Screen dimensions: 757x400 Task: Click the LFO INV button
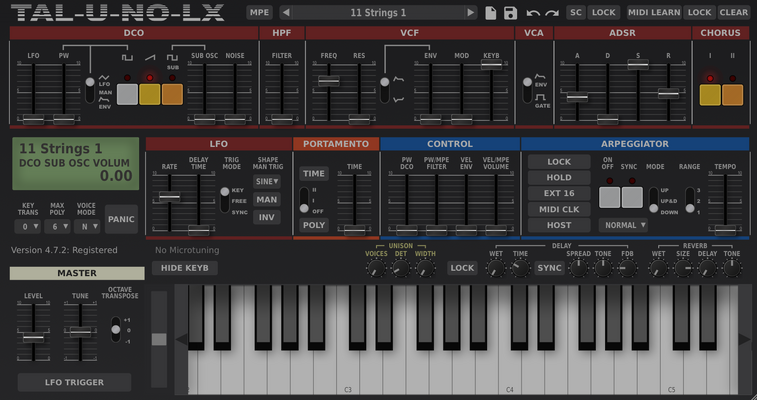click(x=266, y=218)
